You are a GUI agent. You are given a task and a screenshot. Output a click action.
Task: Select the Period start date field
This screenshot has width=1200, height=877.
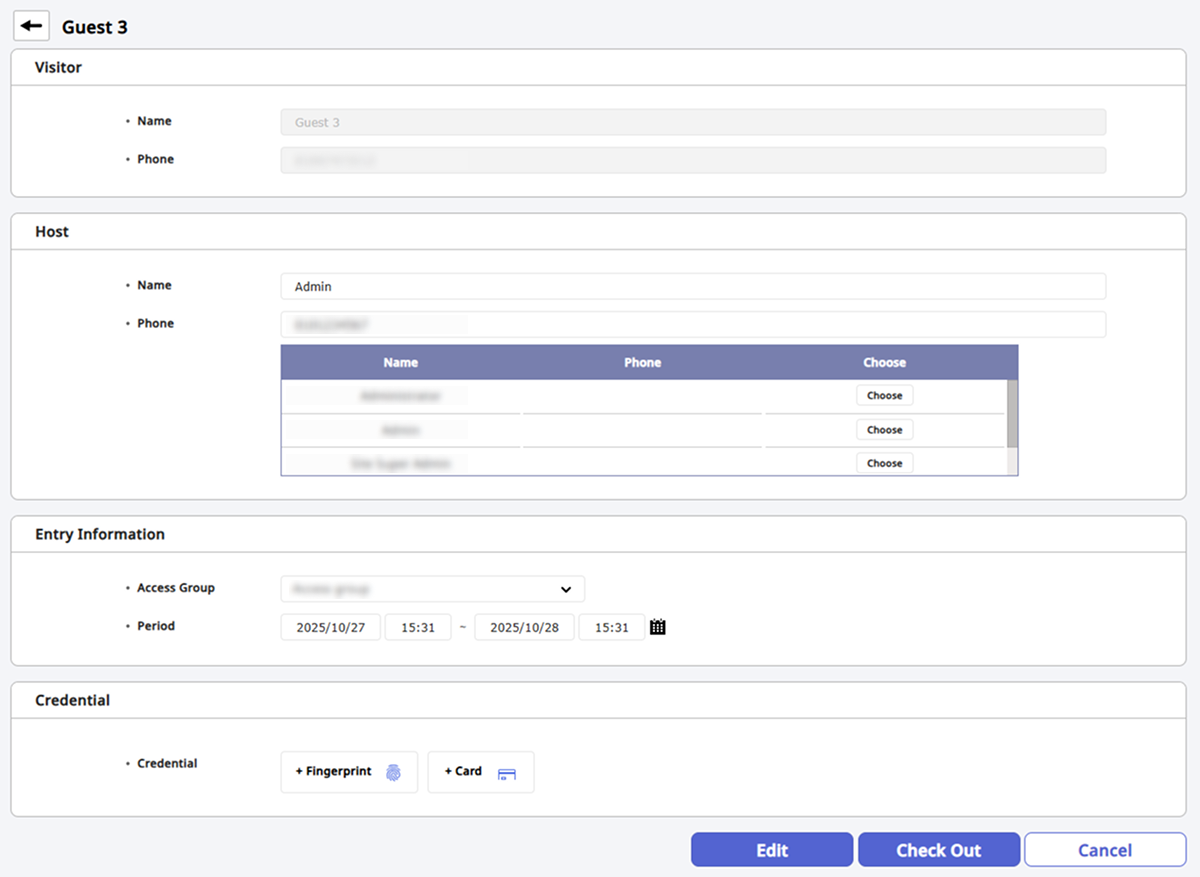(331, 628)
